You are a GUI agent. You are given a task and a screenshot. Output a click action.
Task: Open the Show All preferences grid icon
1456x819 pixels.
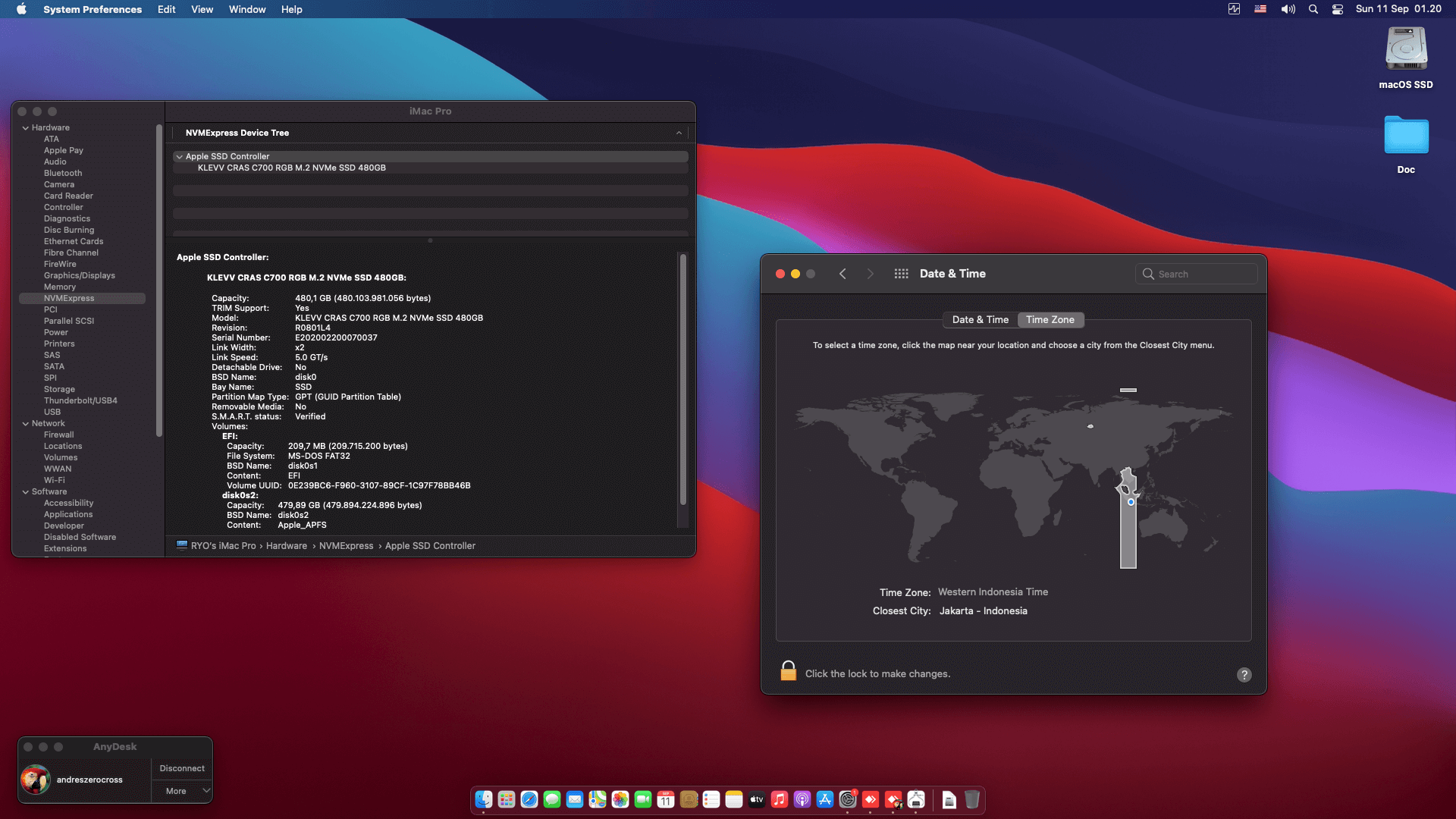[901, 274]
